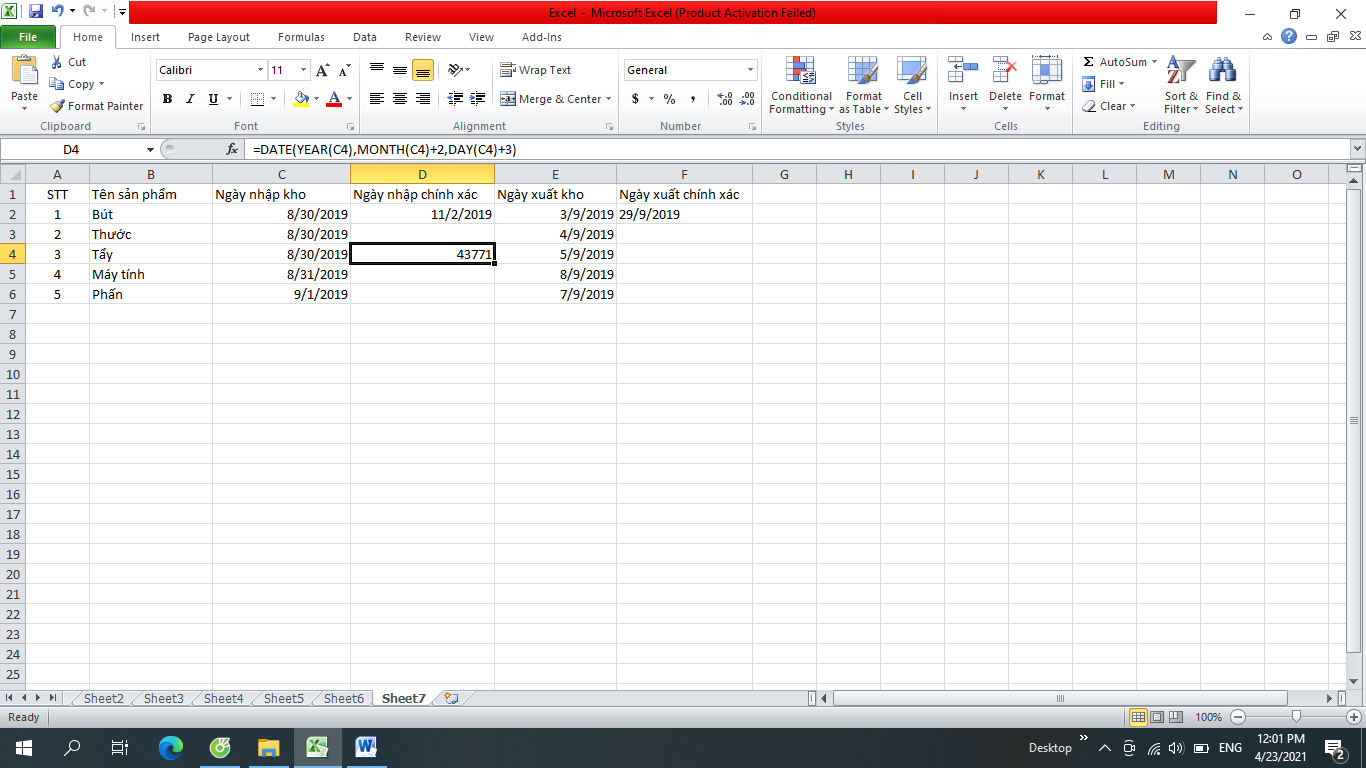This screenshot has height=768, width=1366.
Task: Open Conditional Formatting menu
Action: coord(801,86)
